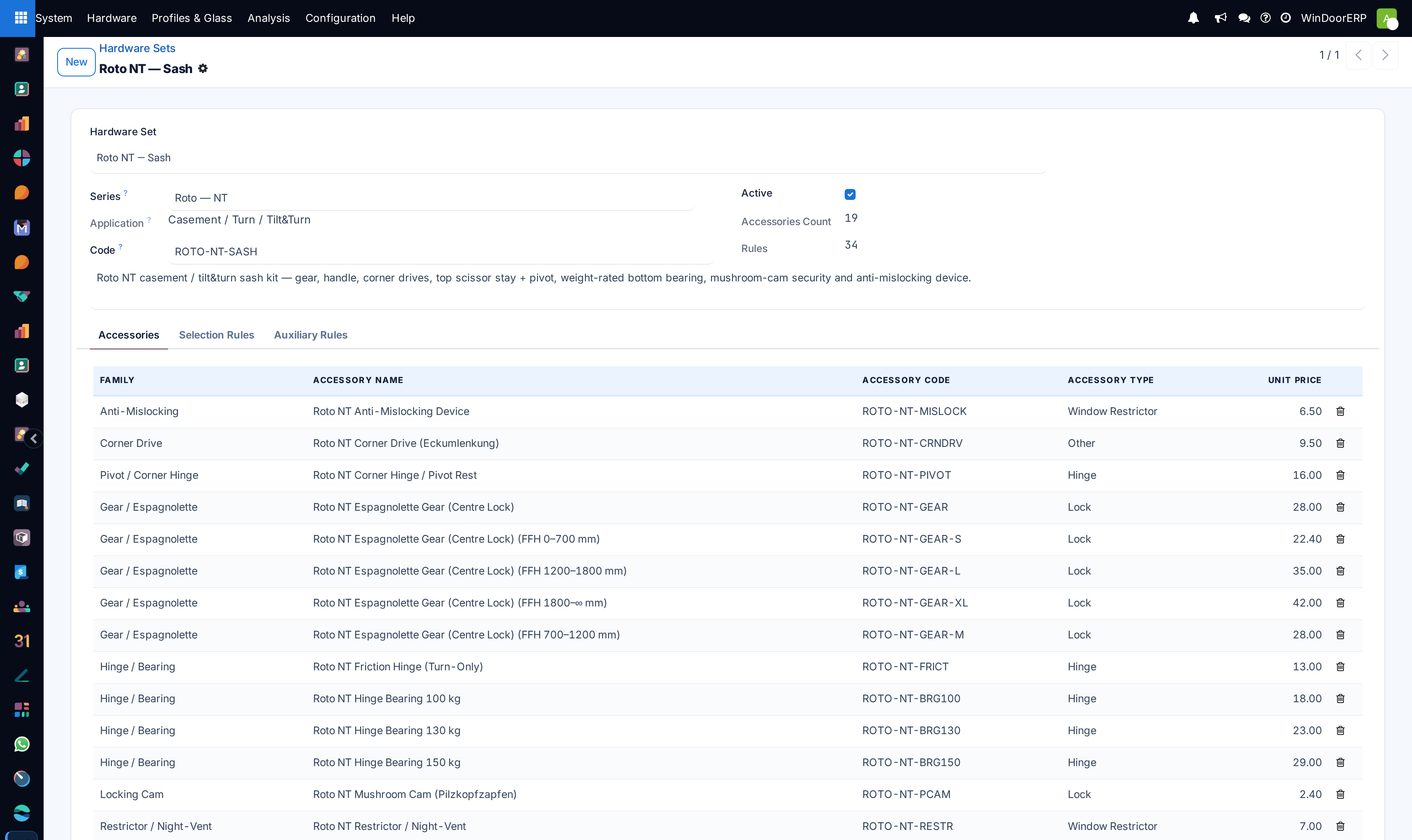Image resolution: width=1412 pixels, height=840 pixels.
Task: Delete the Roto NT Mushroom Cam row
Action: [x=1340, y=795]
